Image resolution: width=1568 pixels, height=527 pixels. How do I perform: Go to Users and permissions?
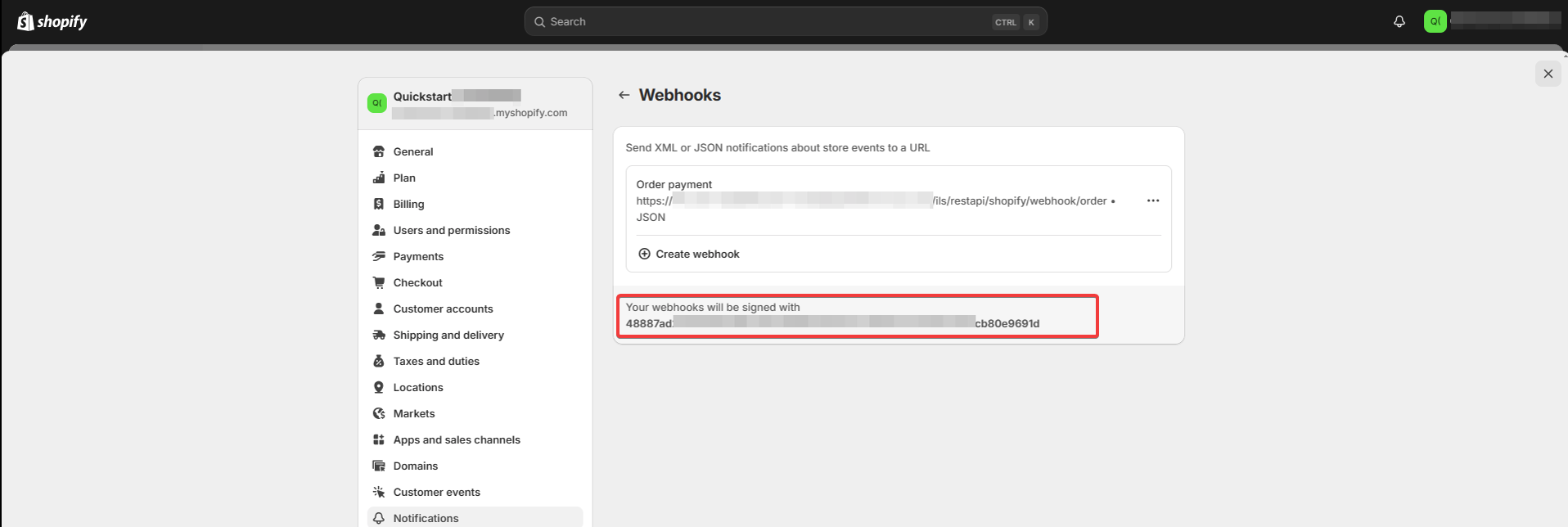pos(451,230)
